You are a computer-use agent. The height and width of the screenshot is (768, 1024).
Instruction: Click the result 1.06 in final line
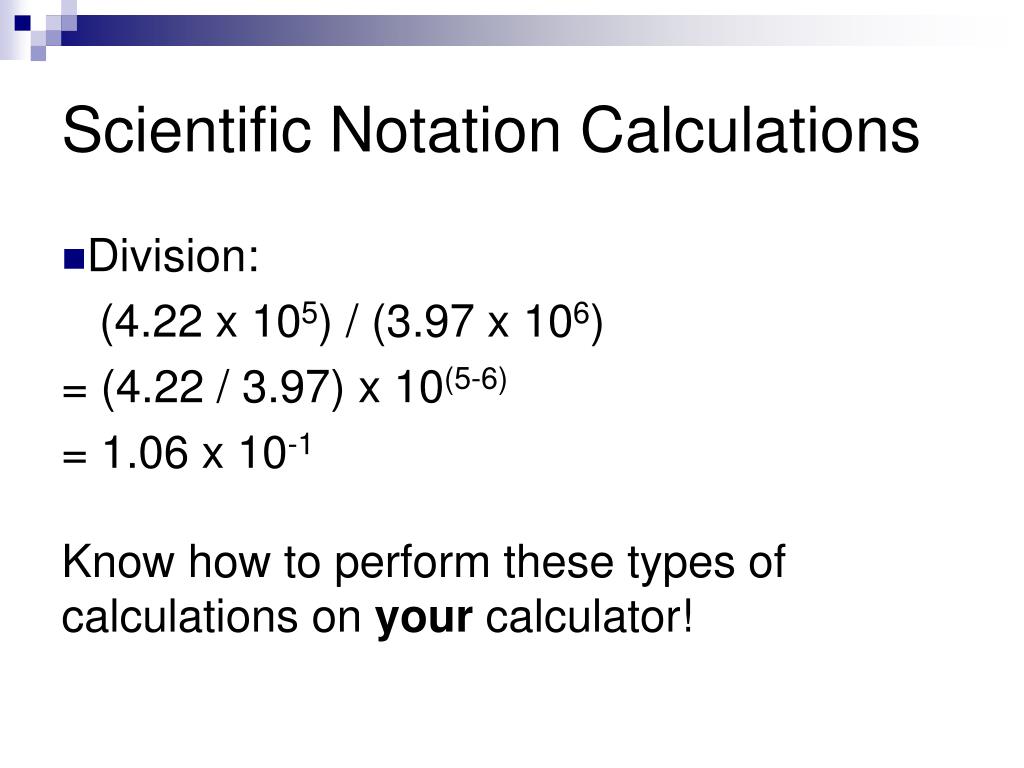point(145,453)
